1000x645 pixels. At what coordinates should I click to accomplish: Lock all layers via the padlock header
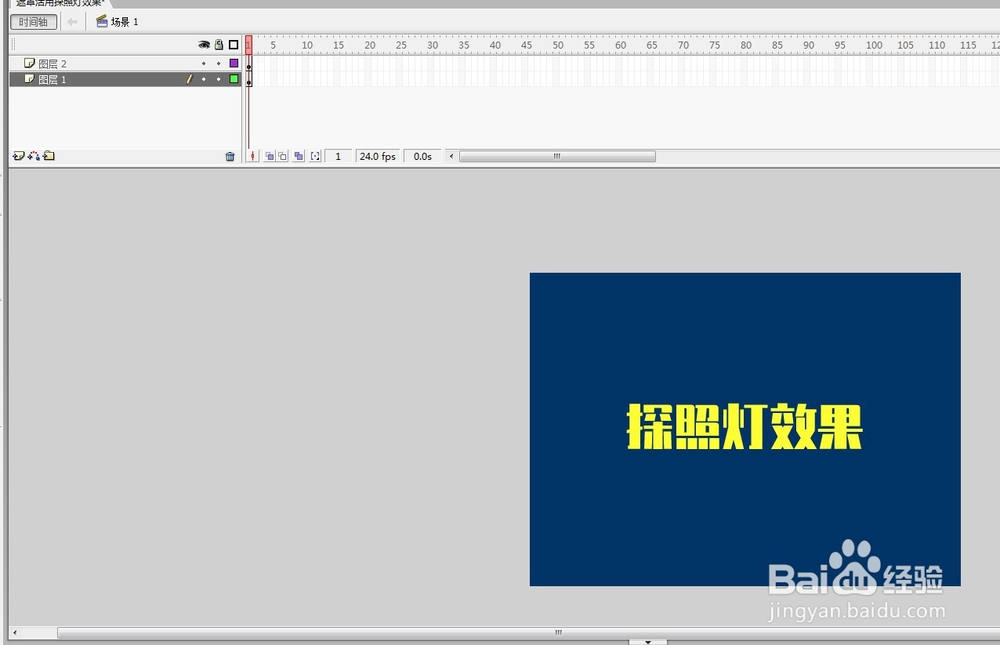[x=218, y=44]
